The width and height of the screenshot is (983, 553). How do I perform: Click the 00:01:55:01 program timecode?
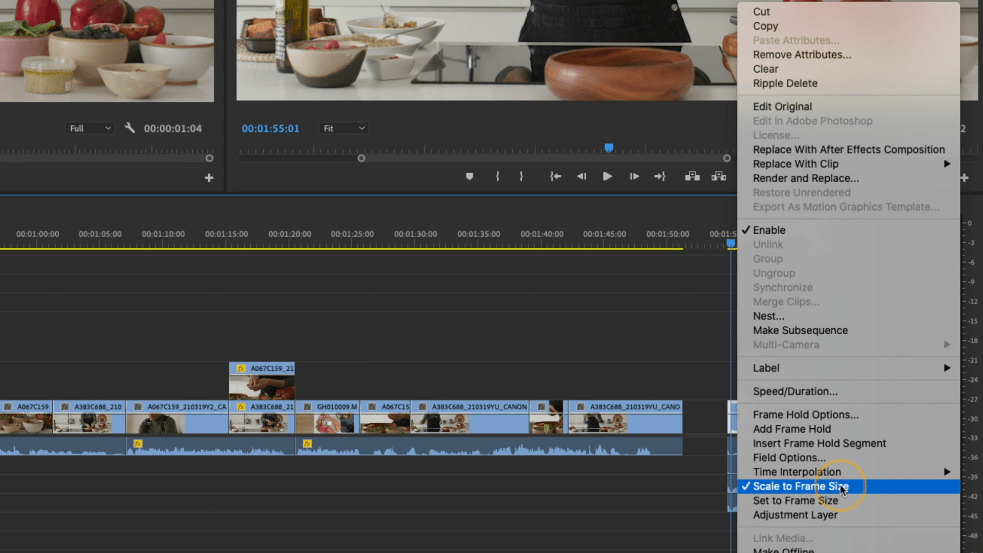point(270,129)
